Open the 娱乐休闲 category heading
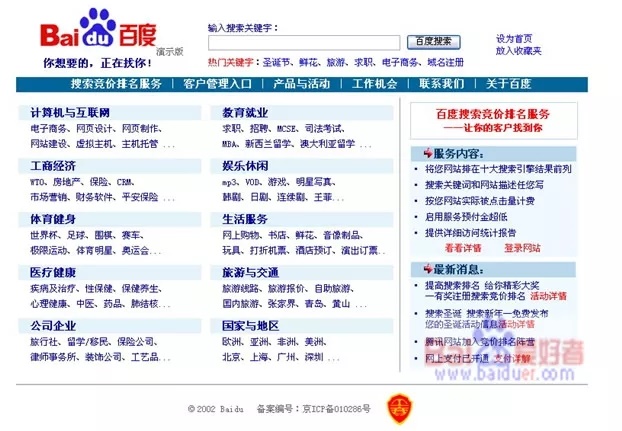622x431 pixels. click(245, 166)
